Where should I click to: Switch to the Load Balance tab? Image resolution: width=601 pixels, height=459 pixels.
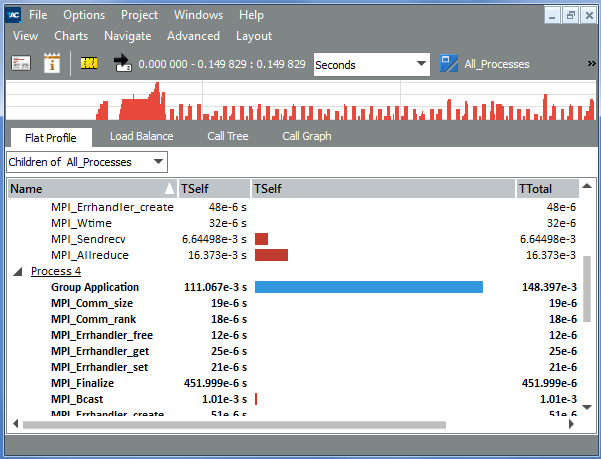pyautogui.click(x=141, y=136)
